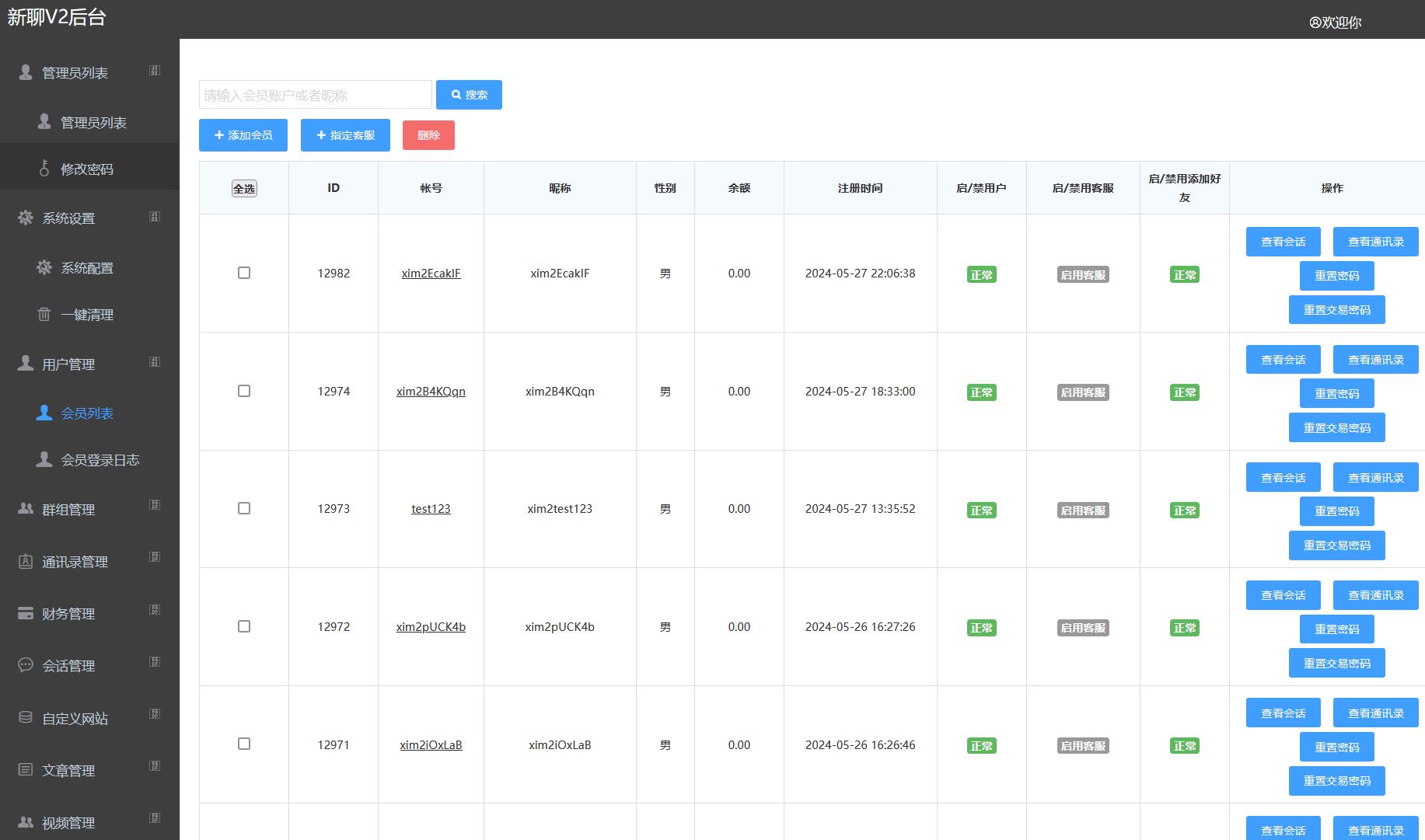Click the 添加会员 button
Viewport: 1425px width, 840px height.
point(243,135)
